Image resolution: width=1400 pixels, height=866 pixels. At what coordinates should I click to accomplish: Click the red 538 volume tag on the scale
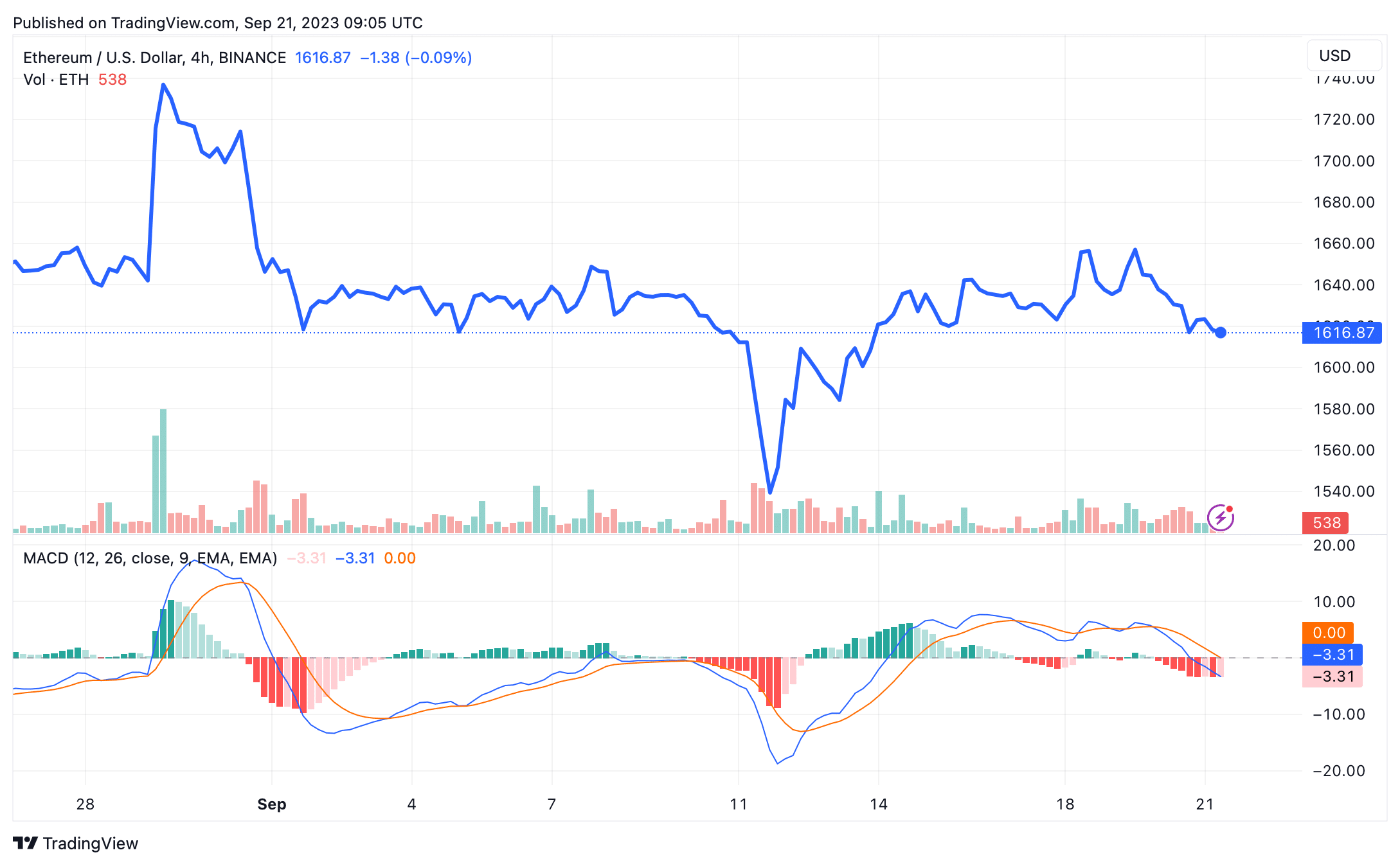1324,523
